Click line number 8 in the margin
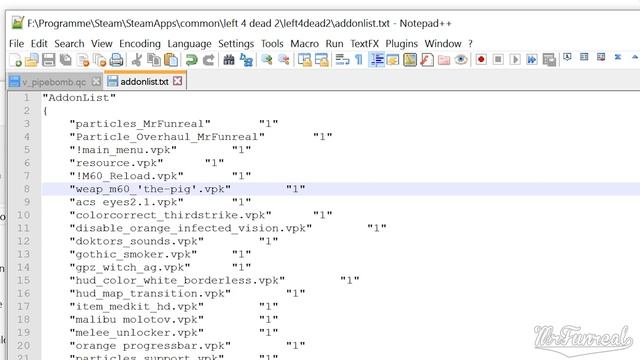Viewport: 640px width, 360px height. [27, 189]
